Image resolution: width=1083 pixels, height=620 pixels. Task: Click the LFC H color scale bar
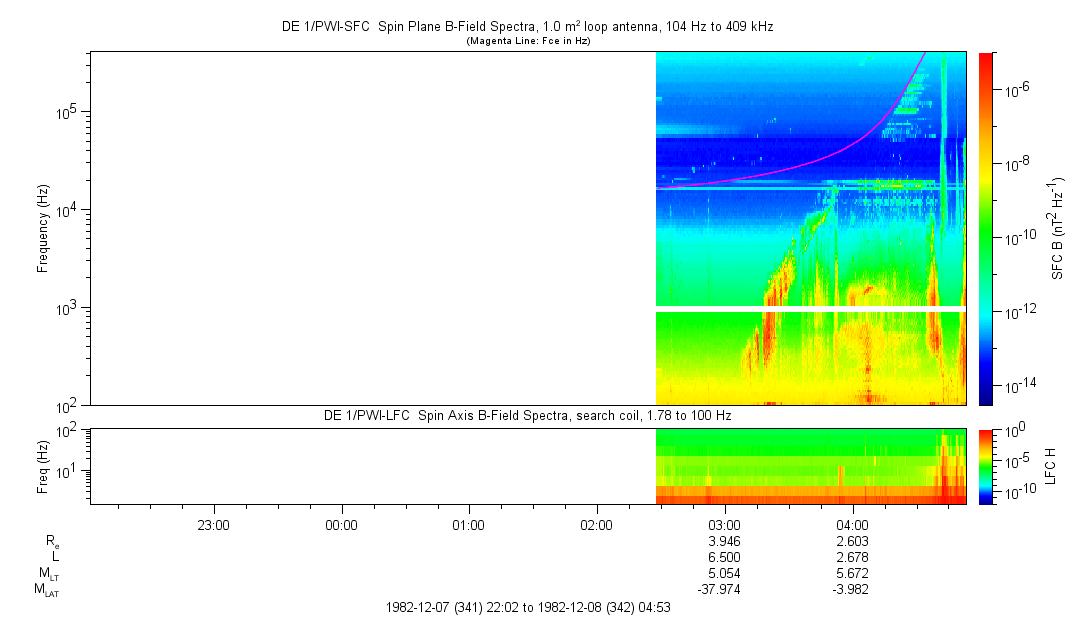click(x=986, y=465)
